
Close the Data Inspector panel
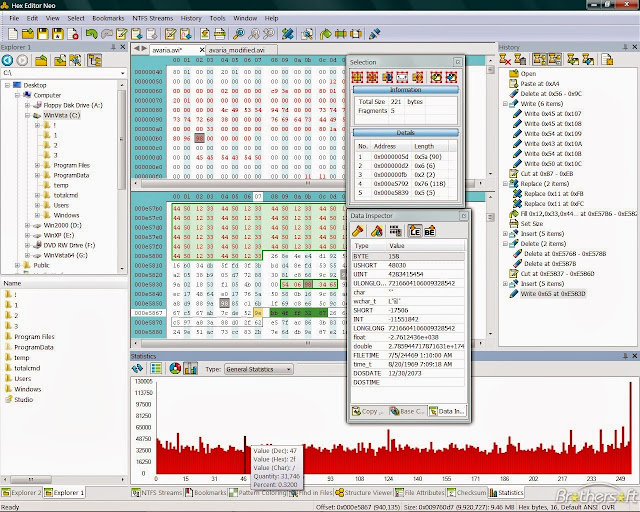pyautogui.click(x=463, y=216)
